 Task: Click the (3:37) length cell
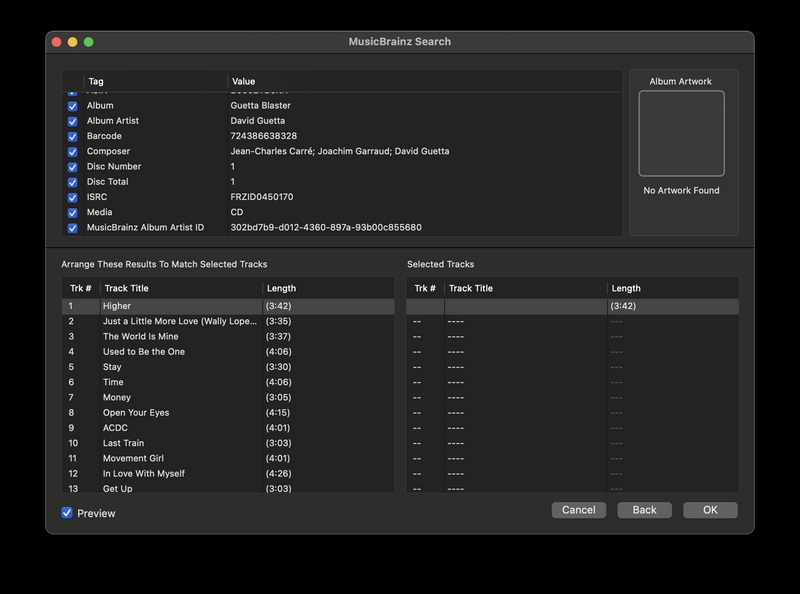click(x=278, y=336)
